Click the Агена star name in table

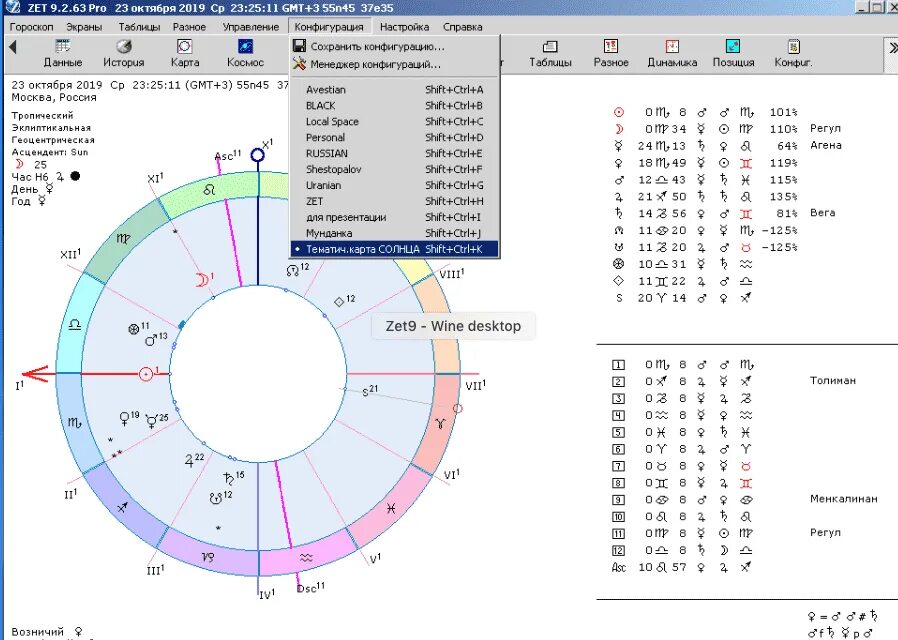(x=826, y=145)
